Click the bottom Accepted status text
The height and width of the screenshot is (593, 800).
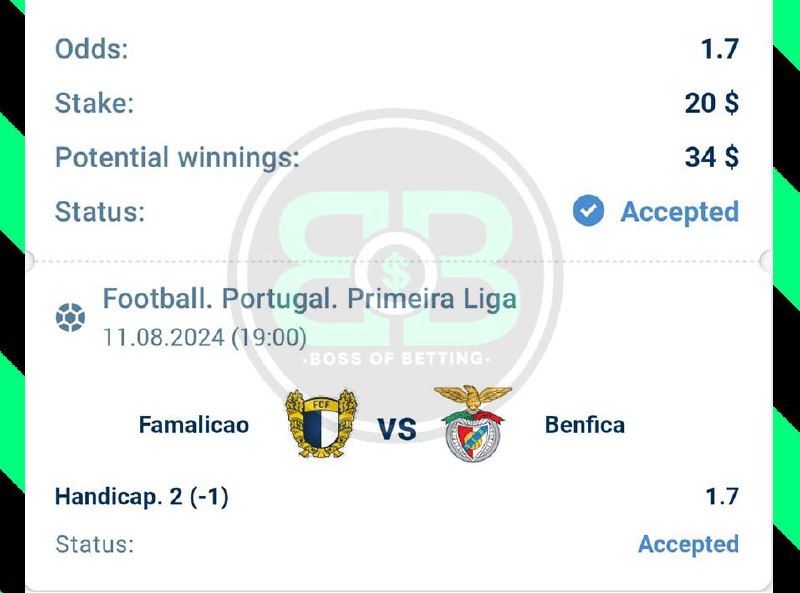coord(688,544)
